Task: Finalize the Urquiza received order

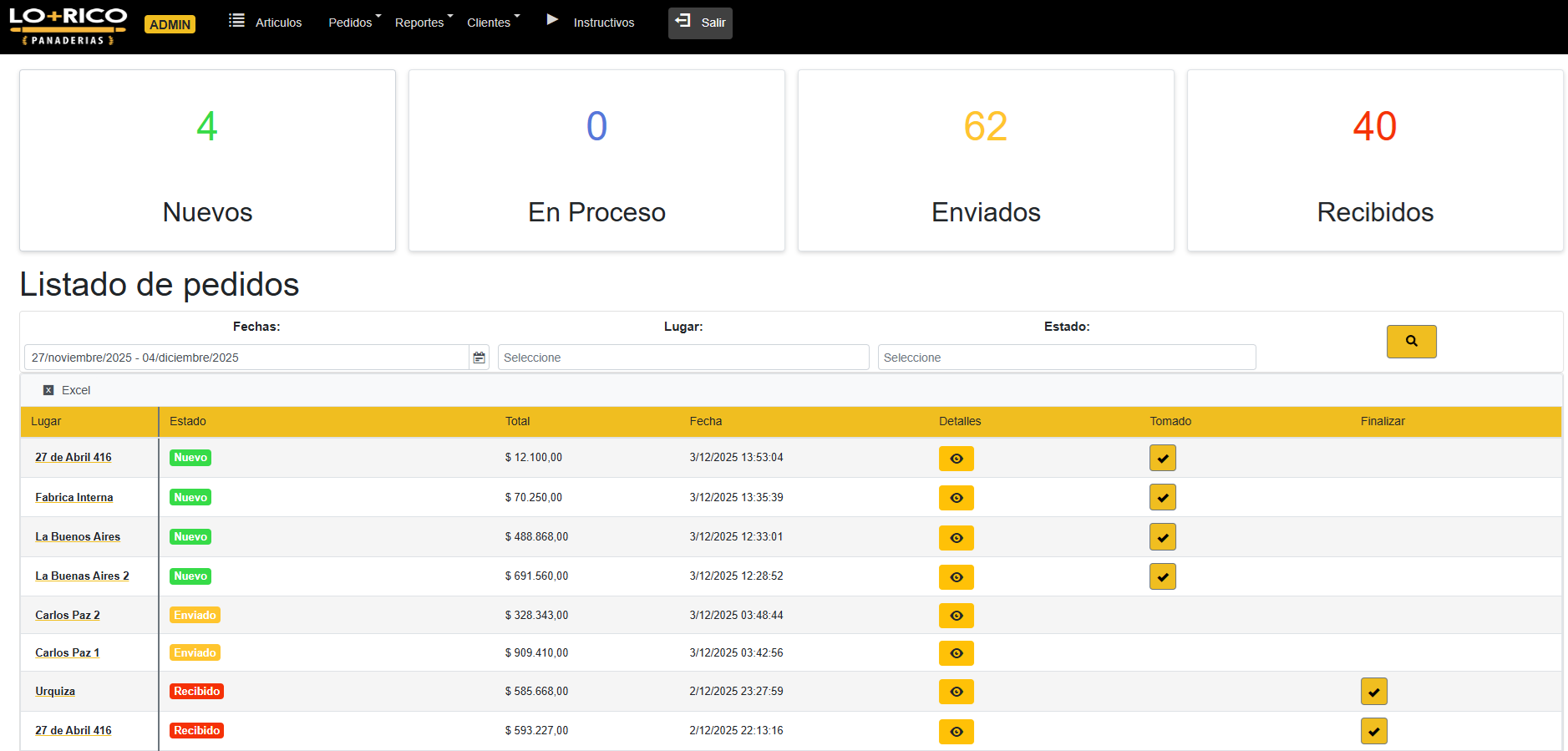Action: tap(1373, 692)
